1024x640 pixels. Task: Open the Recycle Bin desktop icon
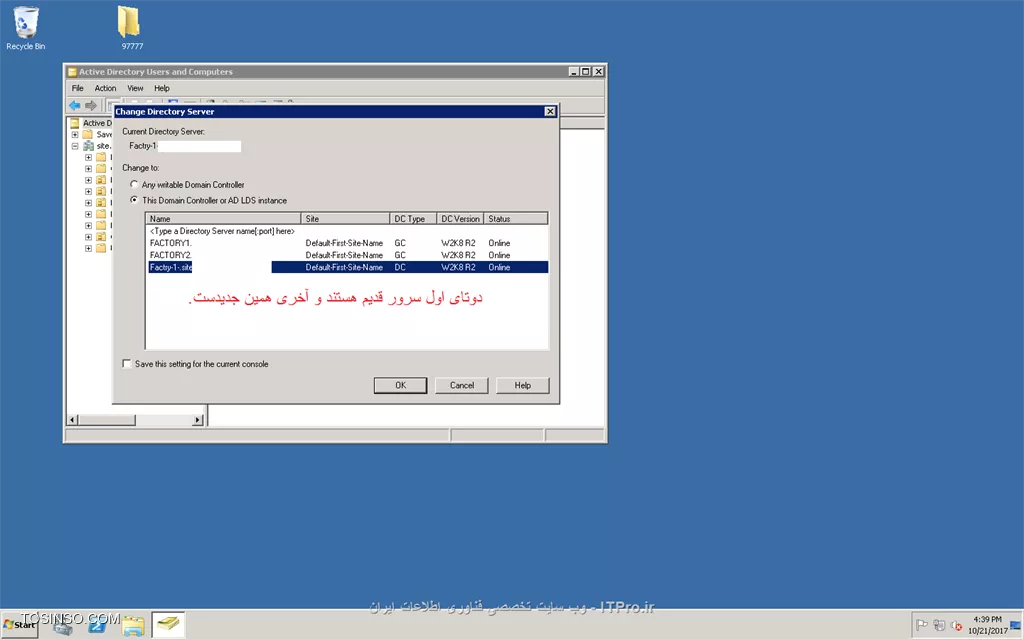pos(25,27)
